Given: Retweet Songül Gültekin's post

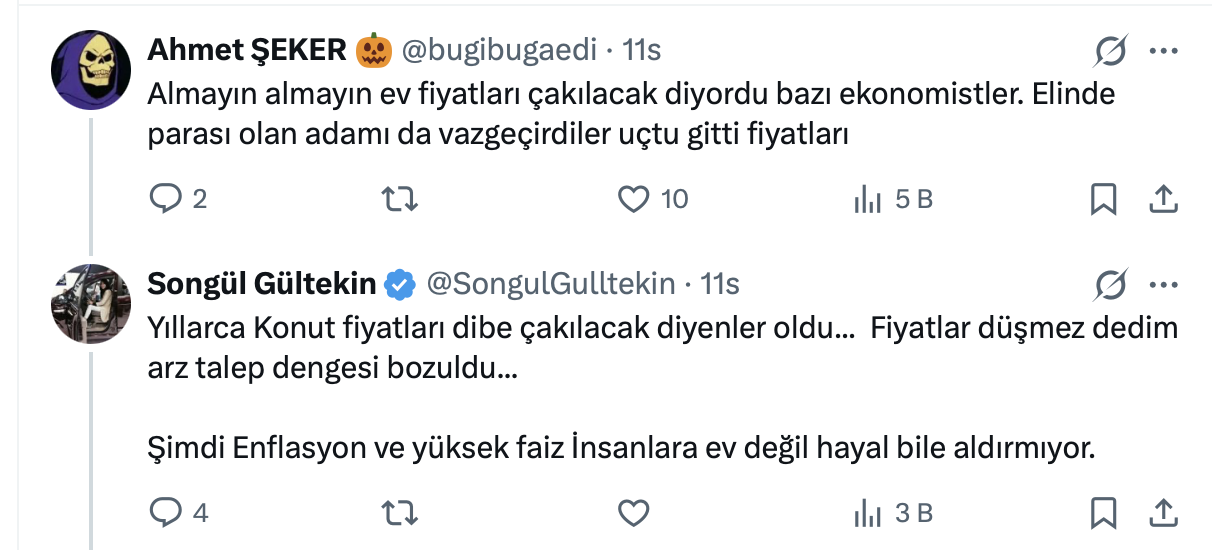Looking at the screenshot, I should (x=400, y=514).
